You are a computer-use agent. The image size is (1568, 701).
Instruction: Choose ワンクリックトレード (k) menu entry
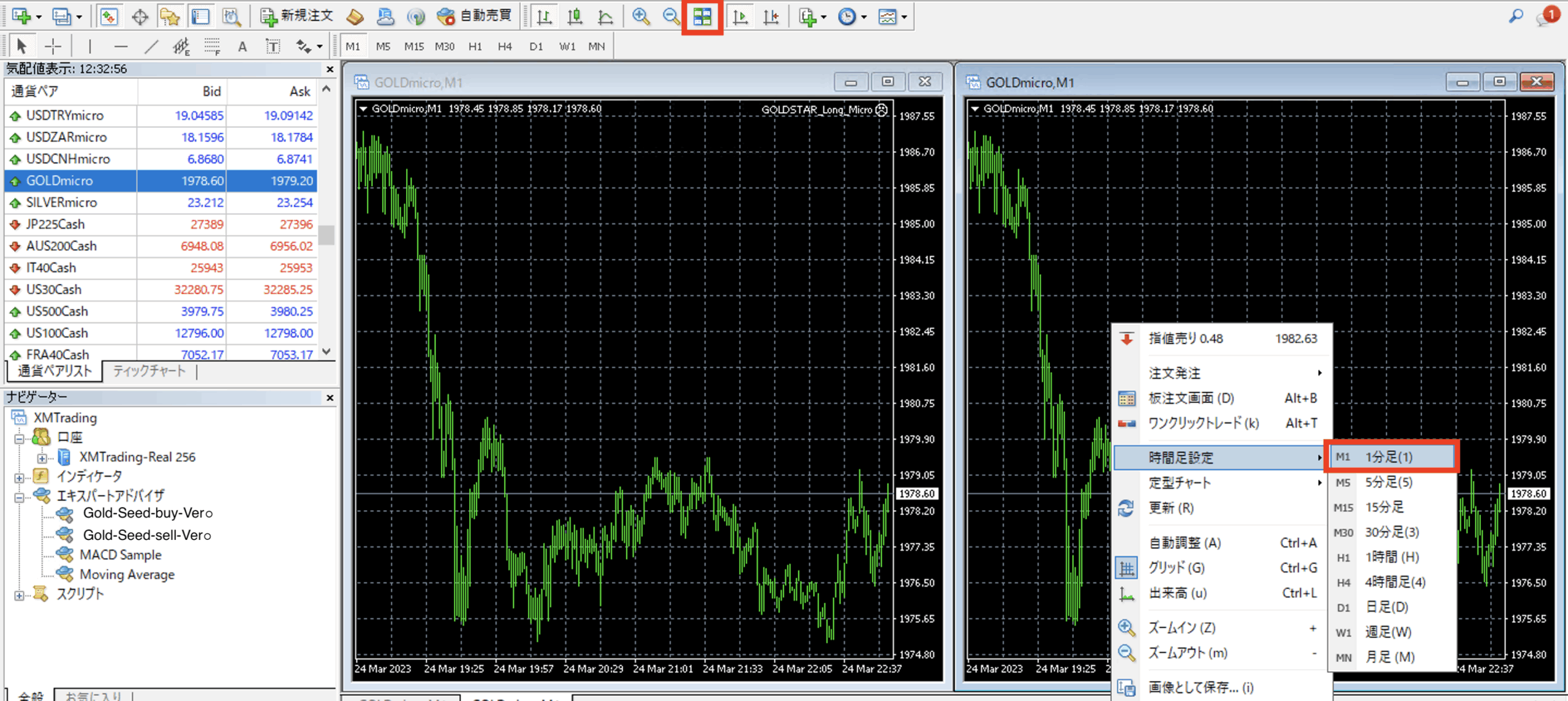[x=1223, y=423]
